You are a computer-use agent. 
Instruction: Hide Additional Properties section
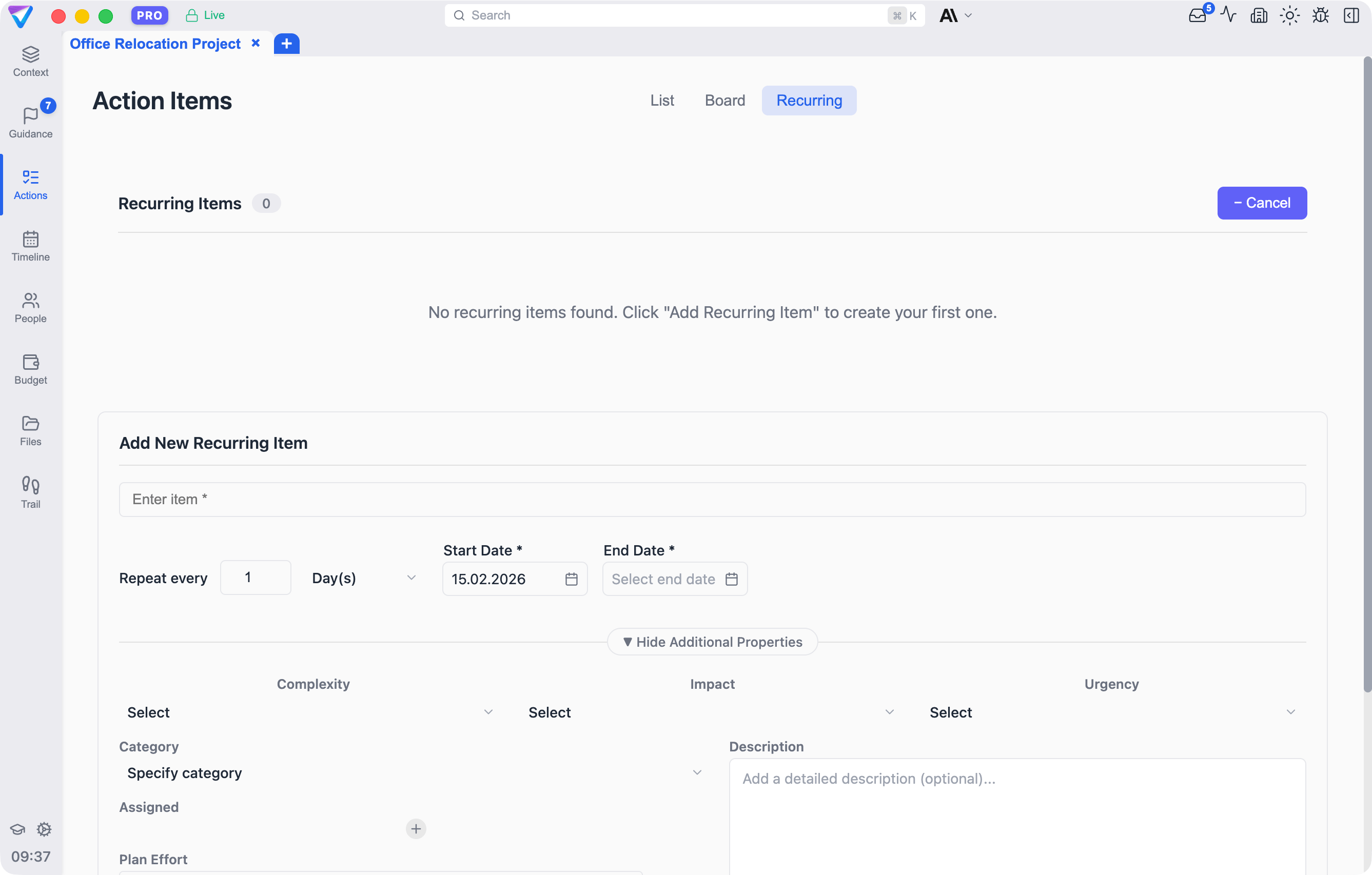tap(712, 642)
